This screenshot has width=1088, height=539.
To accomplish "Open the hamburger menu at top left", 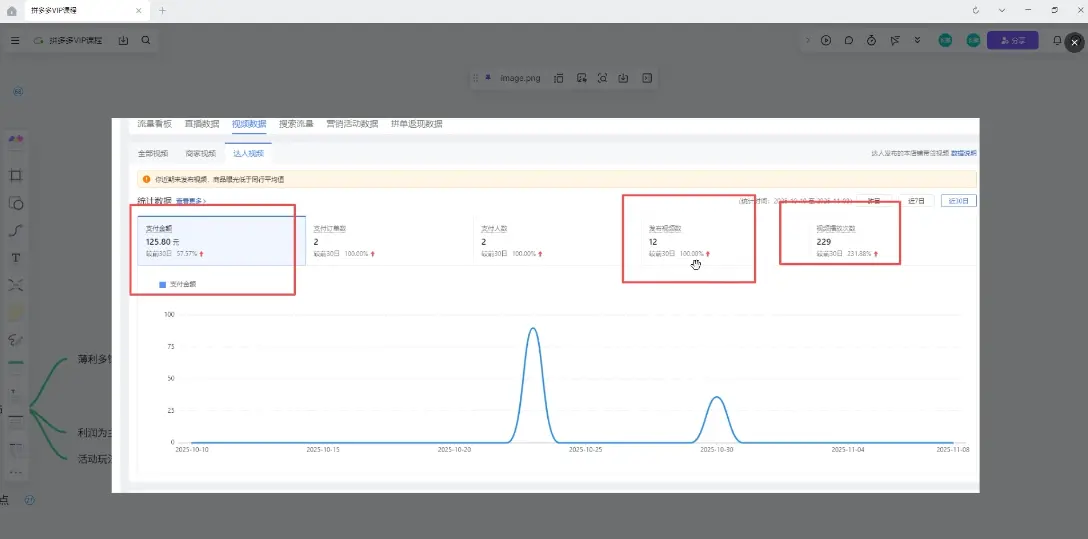I will (x=15, y=41).
